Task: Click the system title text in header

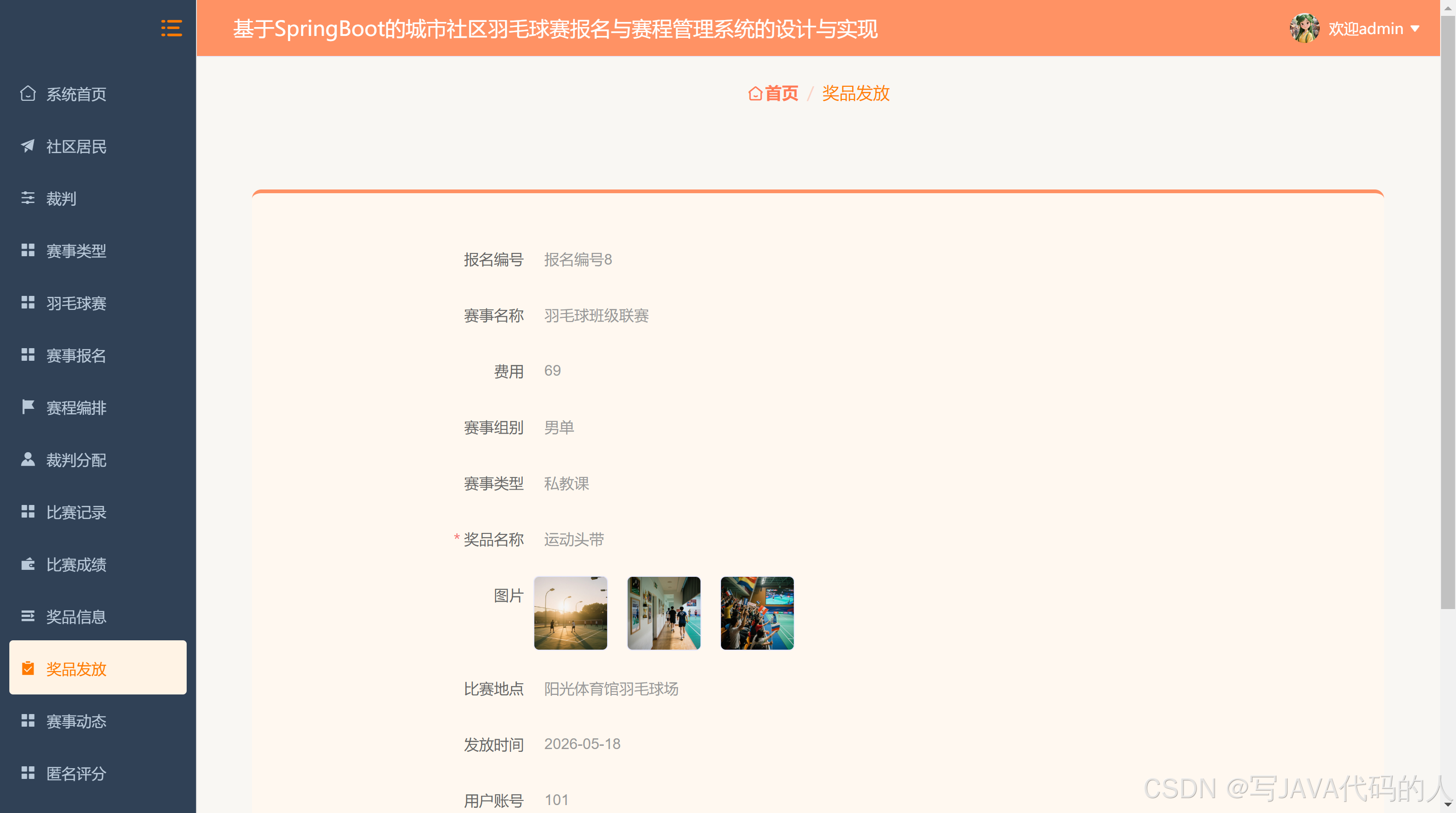Action: 555,29
